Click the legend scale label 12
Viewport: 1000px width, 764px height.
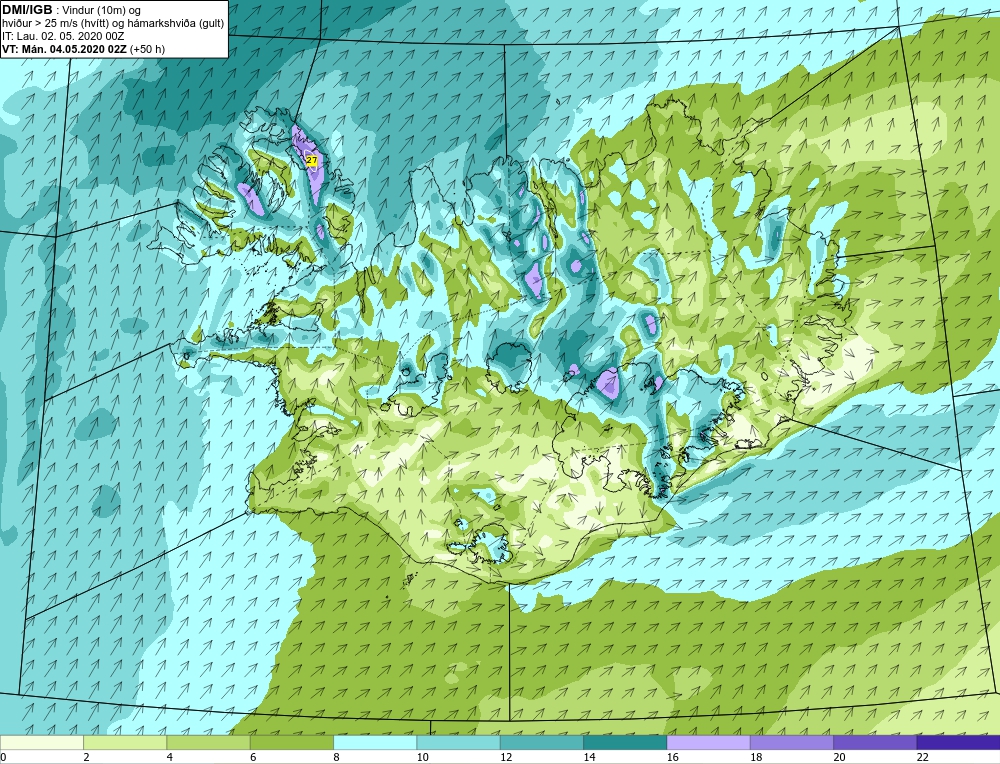pyautogui.click(x=506, y=757)
